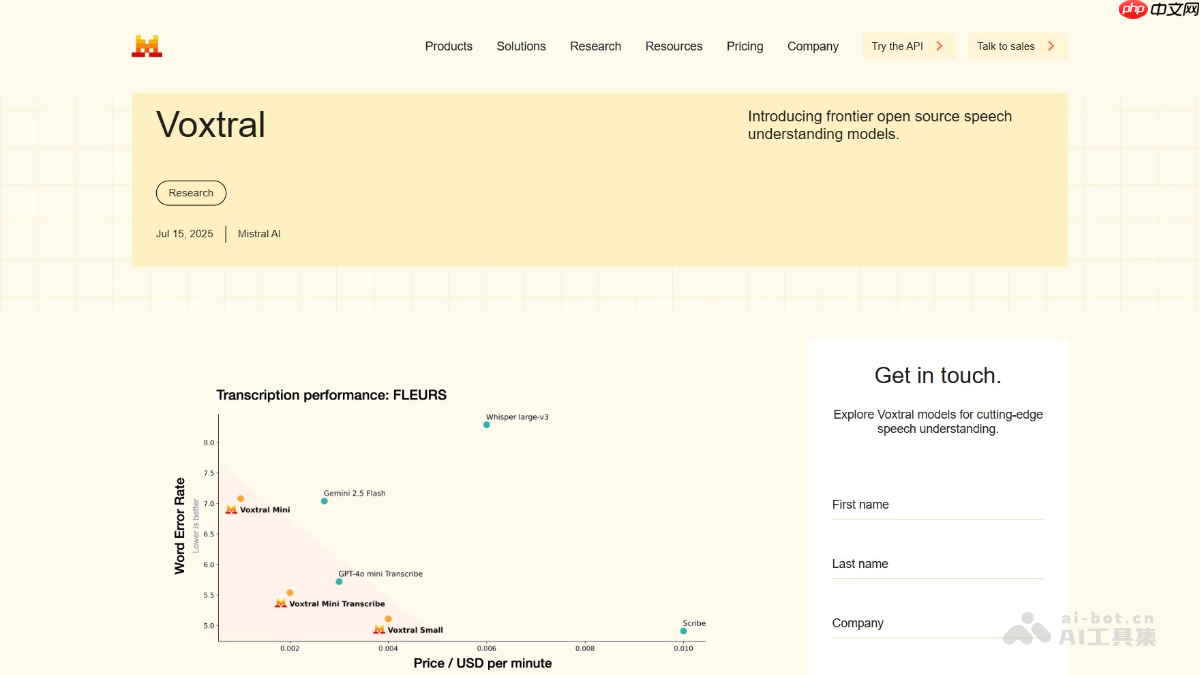Click the Whisper large-v3 data point
The height and width of the screenshot is (675, 1200).
click(487, 425)
